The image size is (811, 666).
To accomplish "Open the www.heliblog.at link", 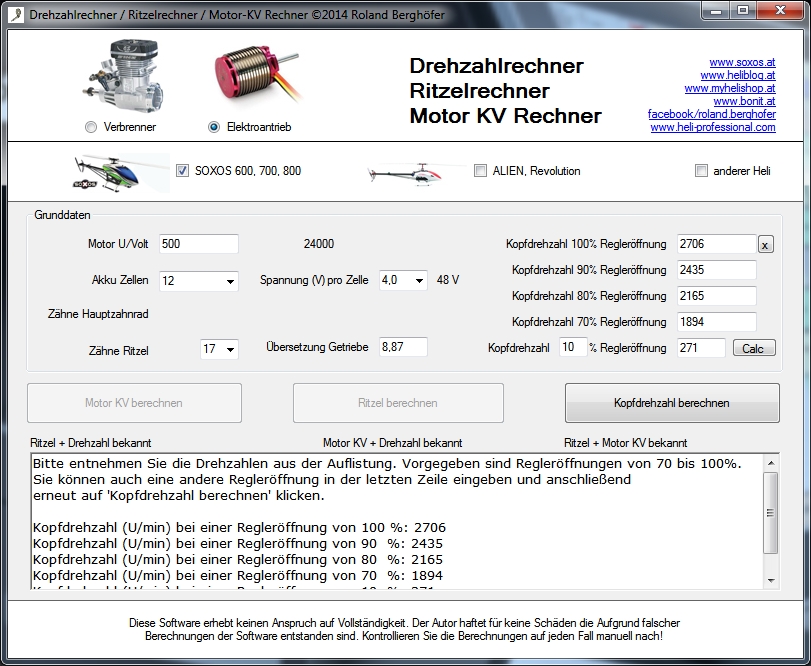I will coord(738,75).
